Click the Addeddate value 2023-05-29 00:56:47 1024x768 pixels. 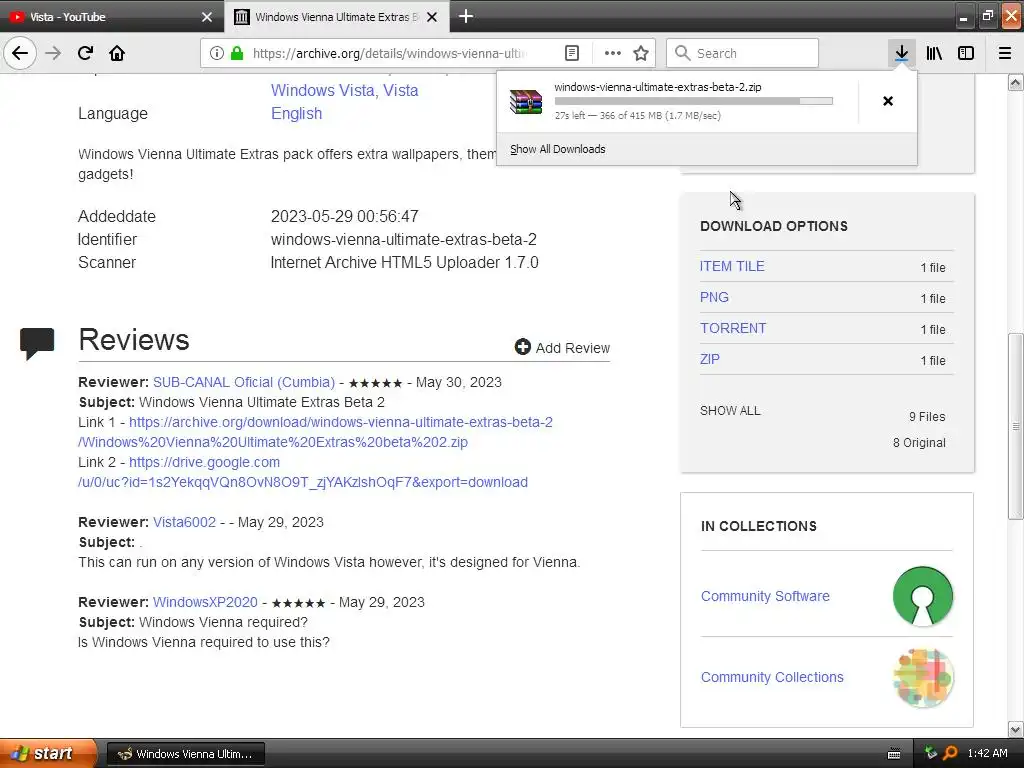coord(345,216)
